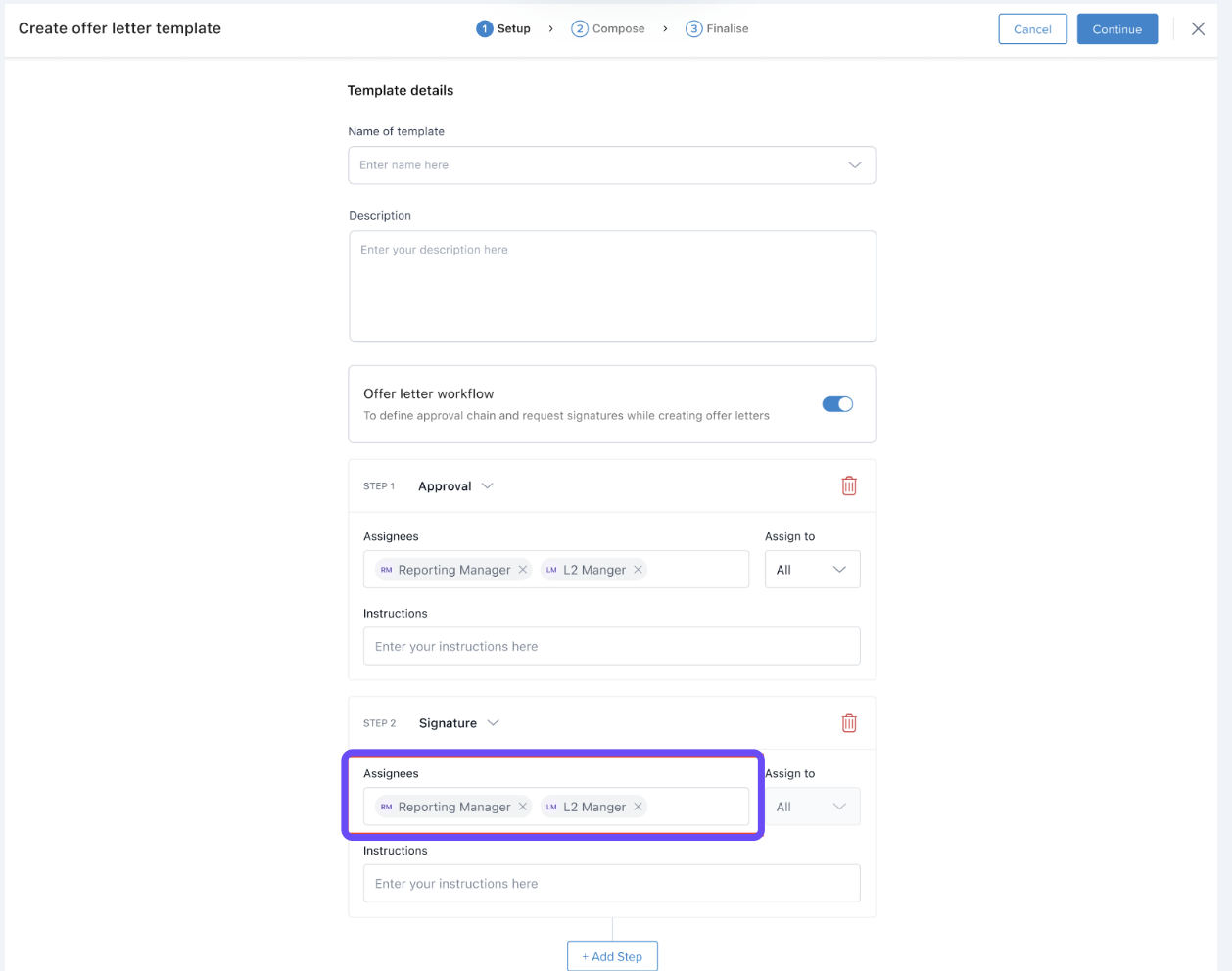
Task: Close the template creation dialog
Action: point(1198,29)
